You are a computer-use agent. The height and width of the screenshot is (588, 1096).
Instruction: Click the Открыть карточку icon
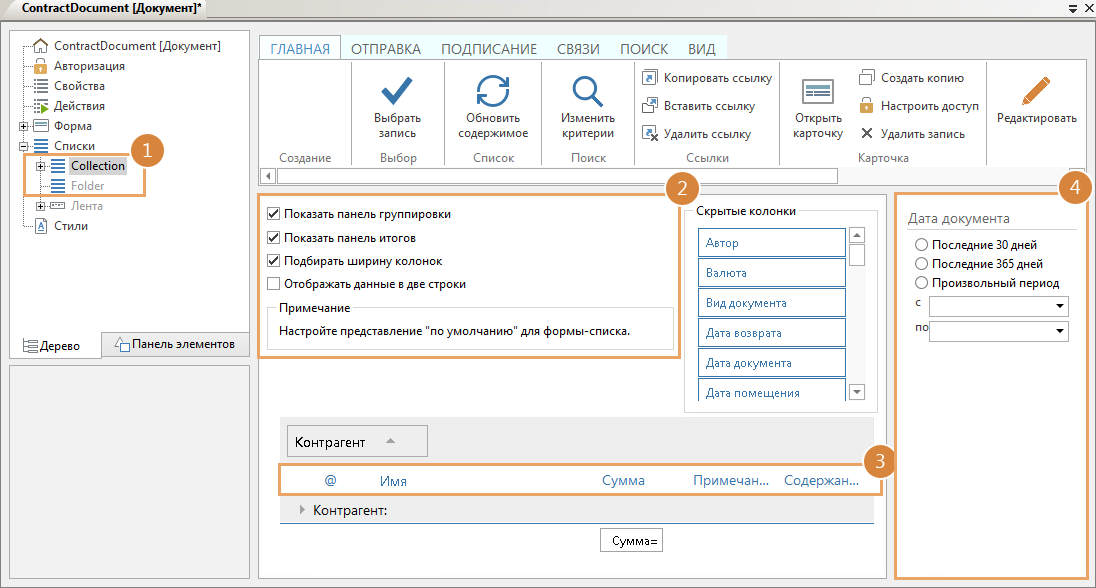click(818, 91)
